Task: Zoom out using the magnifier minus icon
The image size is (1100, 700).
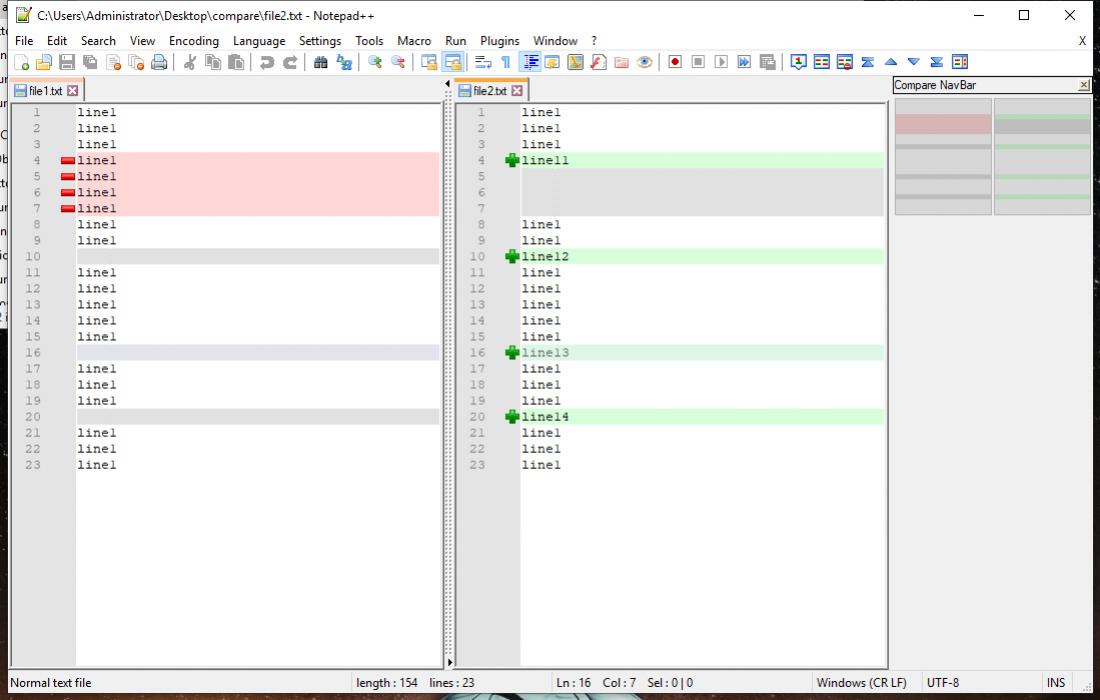Action: tap(398, 62)
